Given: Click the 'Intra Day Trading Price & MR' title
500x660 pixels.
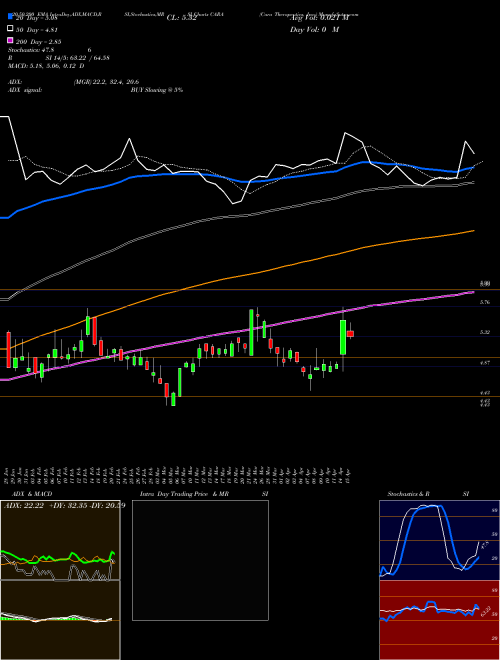Looking at the screenshot, I should (x=184, y=494).
